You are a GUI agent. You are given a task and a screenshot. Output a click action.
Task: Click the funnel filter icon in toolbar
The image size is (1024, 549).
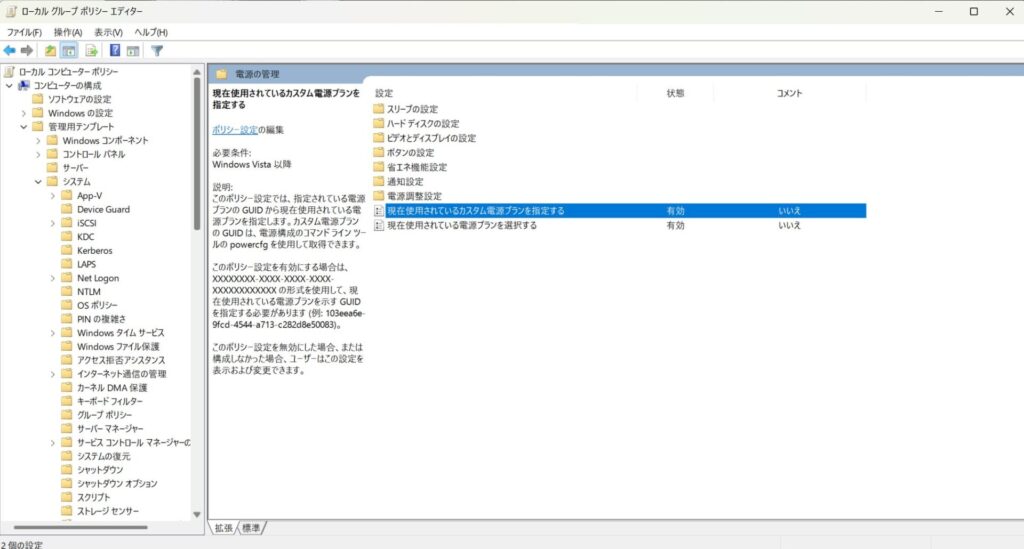click(x=157, y=50)
